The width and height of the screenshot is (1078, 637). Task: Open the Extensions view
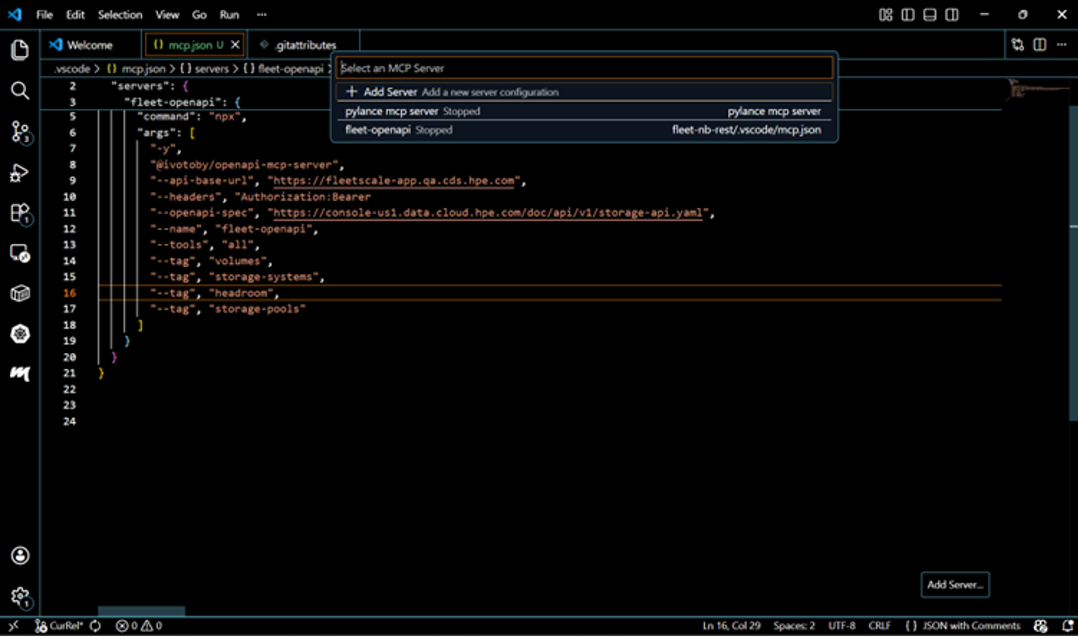click(20, 213)
